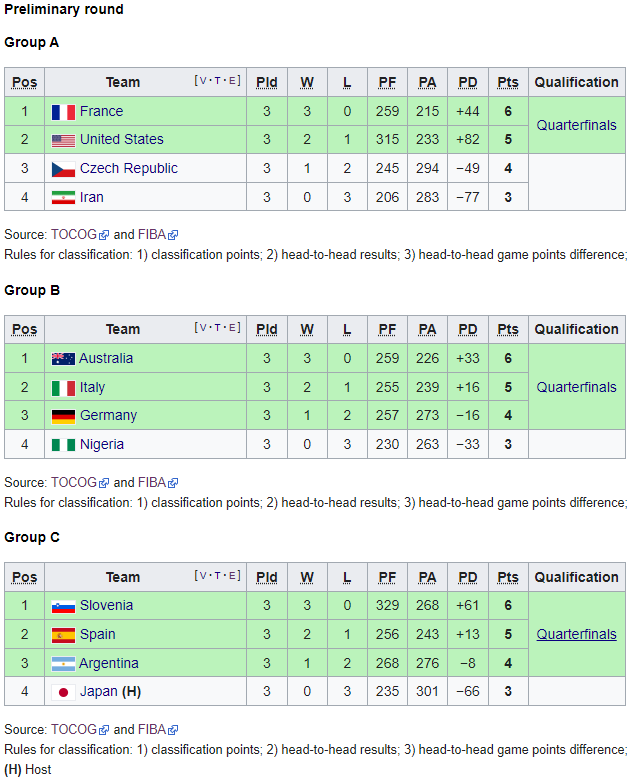The height and width of the screenshot is (783, 631).
Task: Click the Japan flag icon
Action: pos(63,692)
